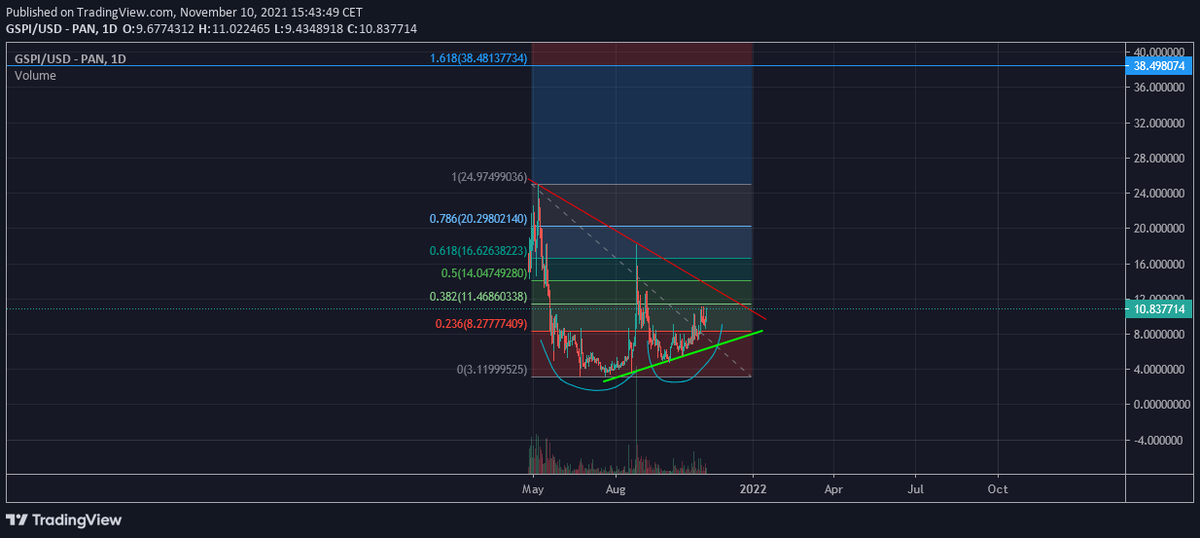
Task: Click the 0(3.11999525) Fibonacci base label
Action: 492,369
